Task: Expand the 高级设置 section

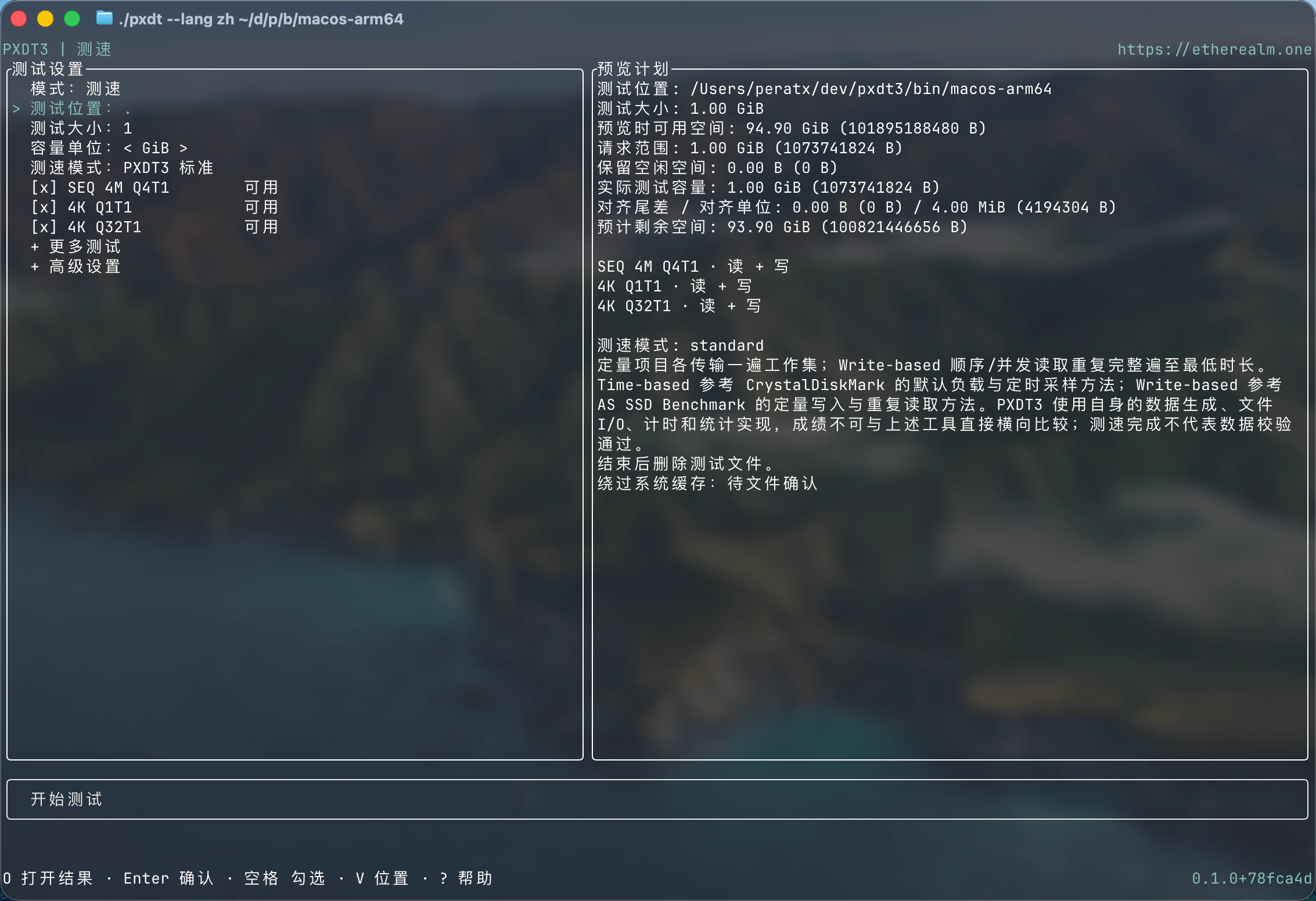Action: point(75,266)
